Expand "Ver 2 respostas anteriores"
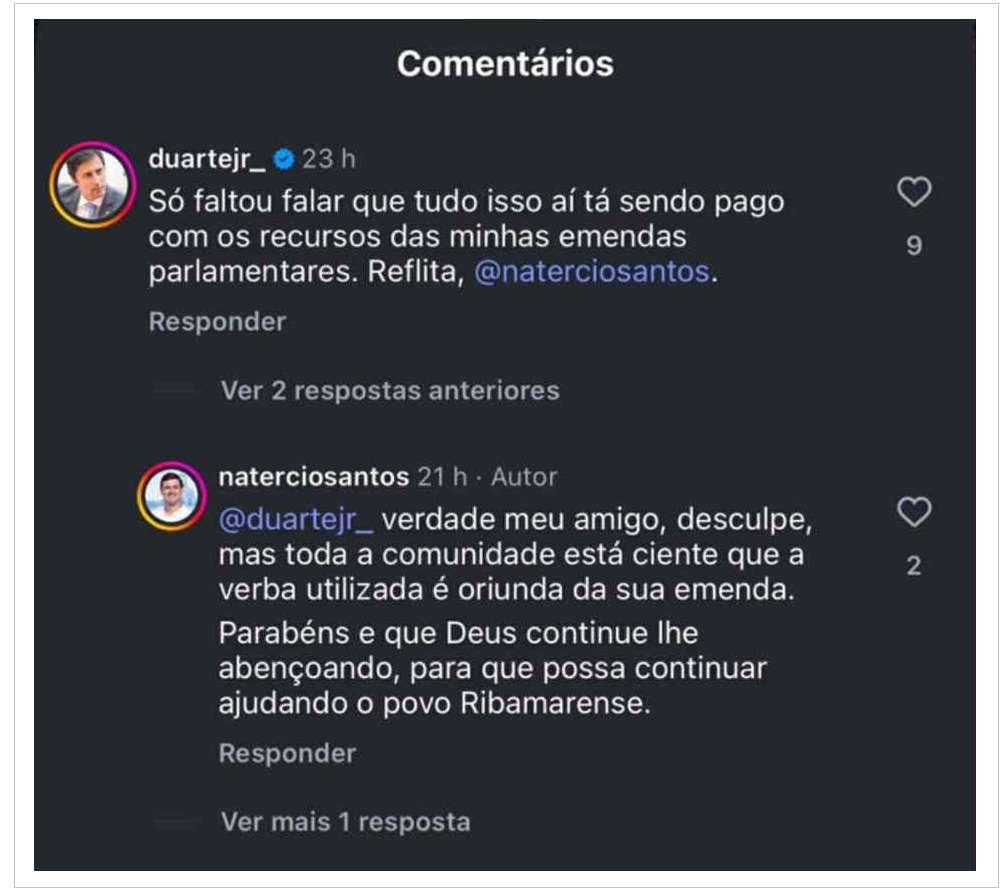This screenshot has height=893, width=1008. coord(390,390)
